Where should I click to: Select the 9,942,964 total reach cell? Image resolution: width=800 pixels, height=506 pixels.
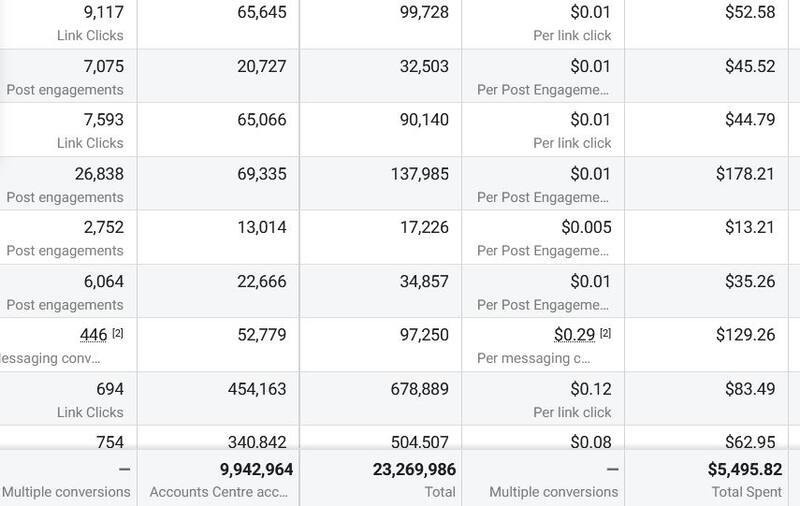click(218, 478)
